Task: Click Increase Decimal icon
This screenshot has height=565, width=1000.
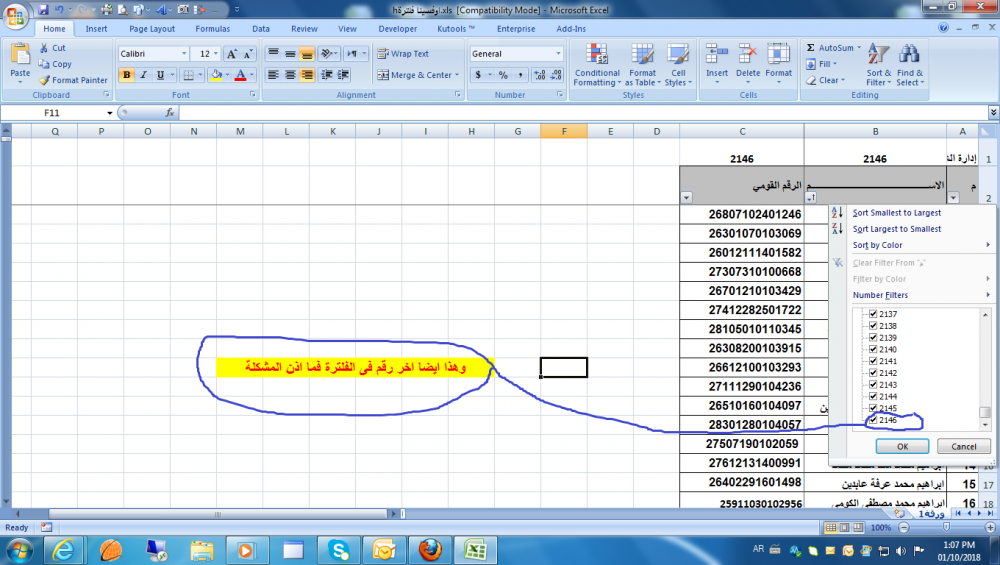Action: (x=540, y=75)
